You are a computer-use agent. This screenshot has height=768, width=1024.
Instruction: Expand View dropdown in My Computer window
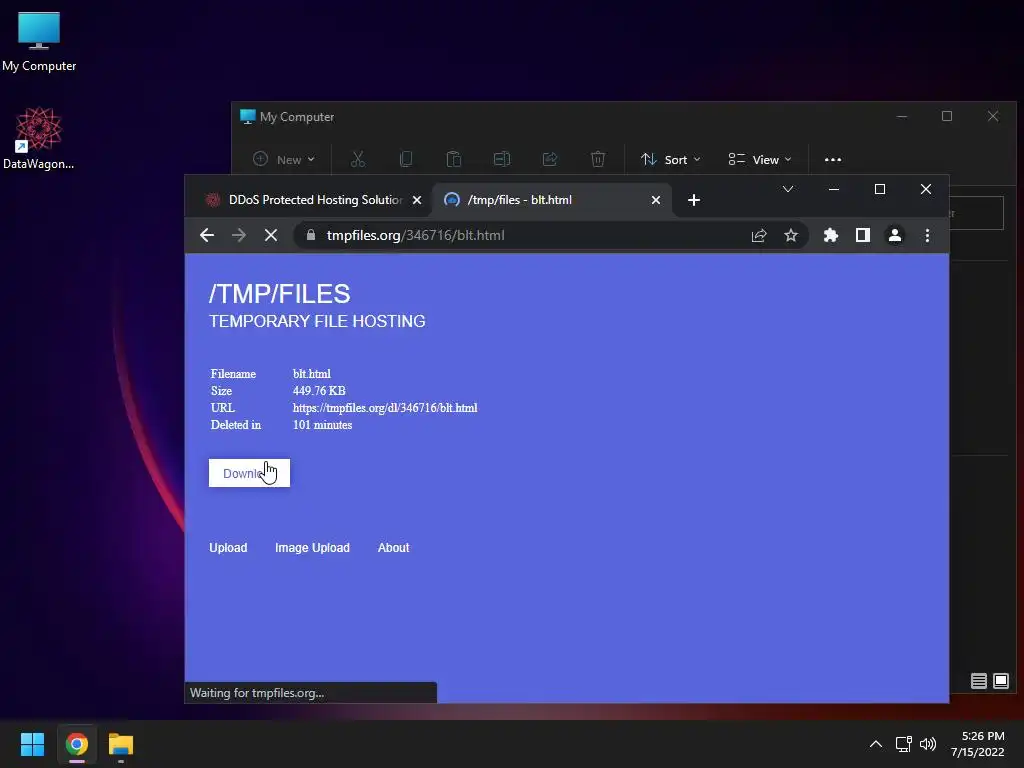coord(760,159)
